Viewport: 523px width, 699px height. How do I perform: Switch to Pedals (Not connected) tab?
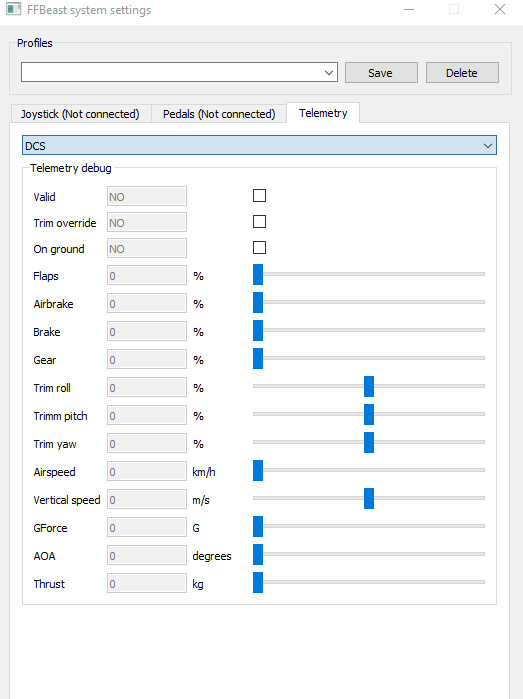point(219,114)
